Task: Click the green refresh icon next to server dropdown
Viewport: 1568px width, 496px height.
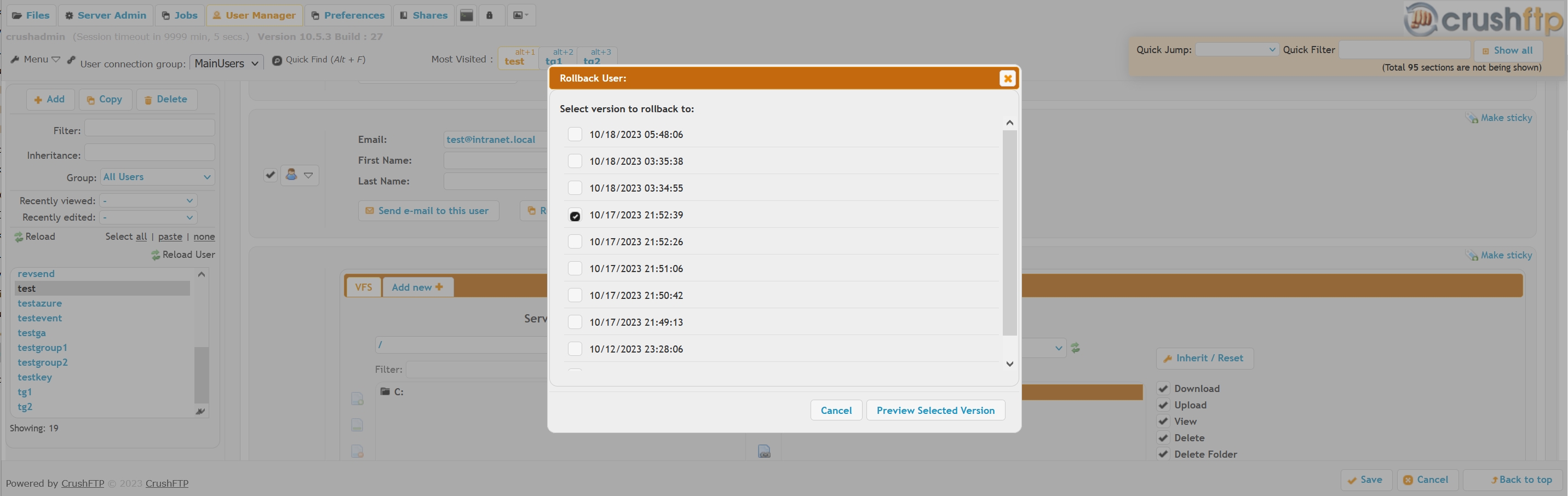Action: point(1076,348)
